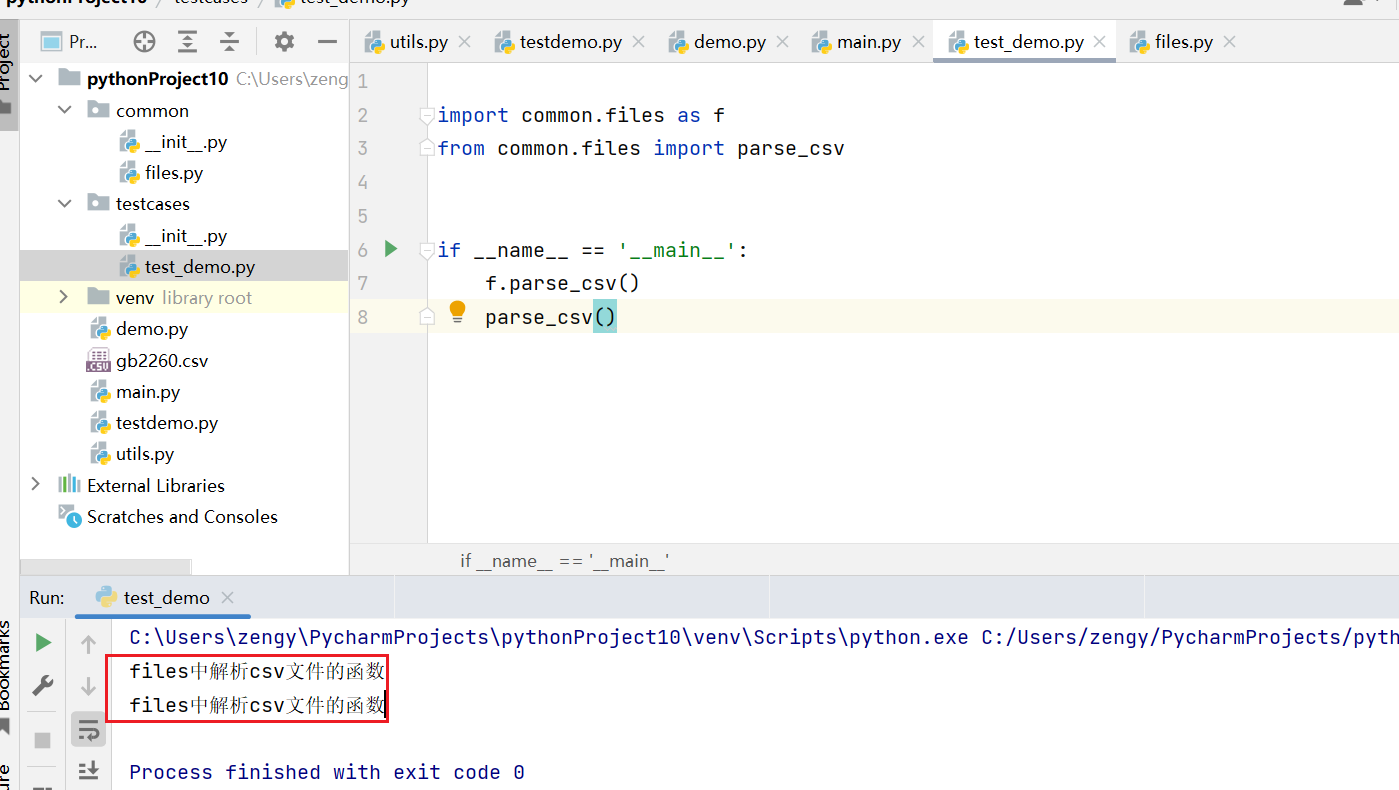Expand External Libraries node
Image resolution: width=1399 pixels, height=790 pixels.
(x=36, y=484)
